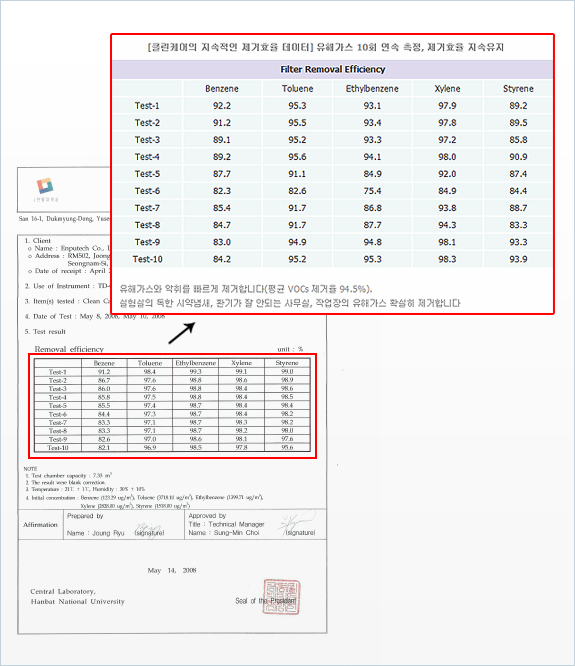
Task: Click the Test-6 Ethylbenzene value 75.4
Action: point(372,191)
